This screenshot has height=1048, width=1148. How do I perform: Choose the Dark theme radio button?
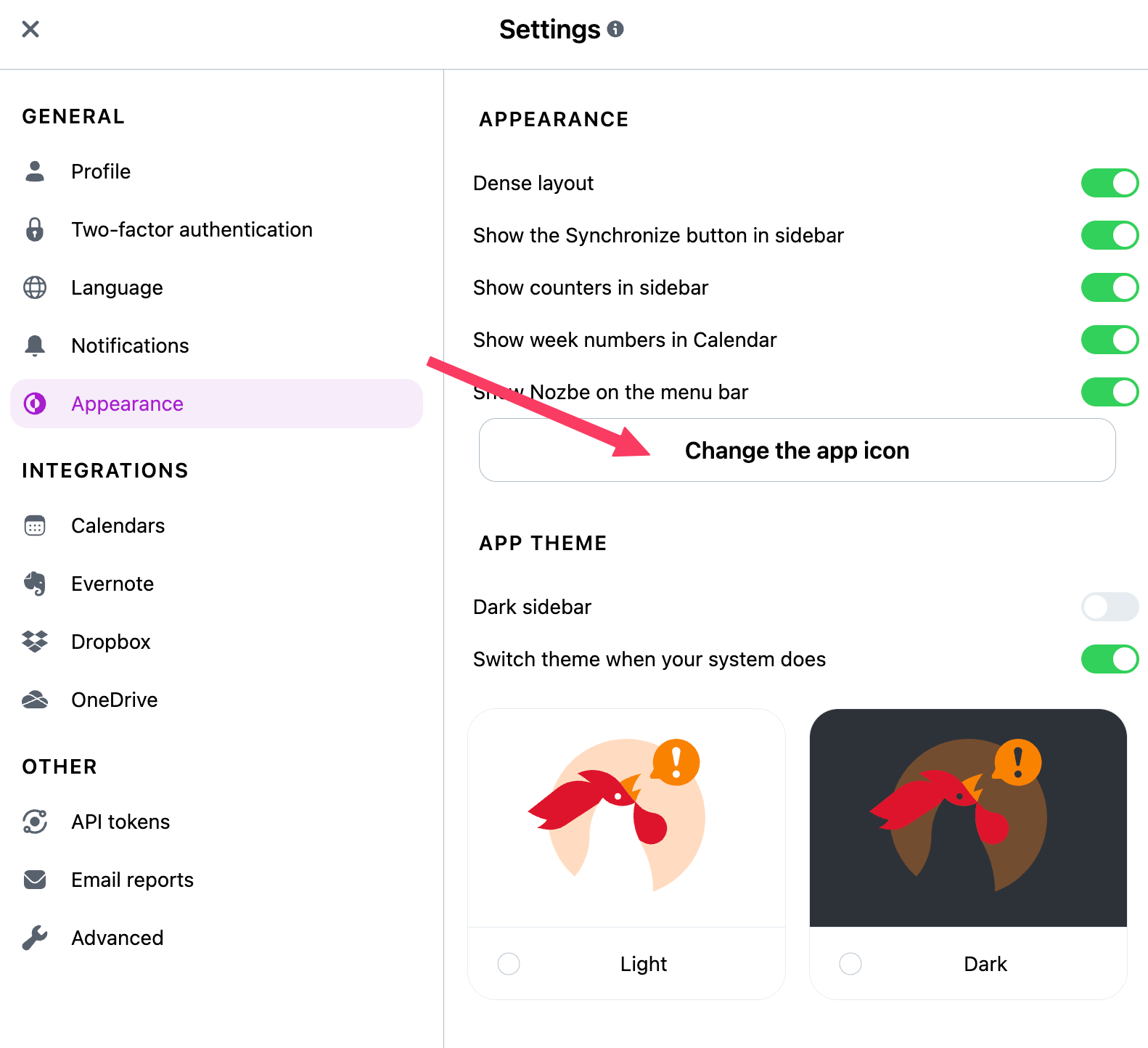(x=850, y=964)
